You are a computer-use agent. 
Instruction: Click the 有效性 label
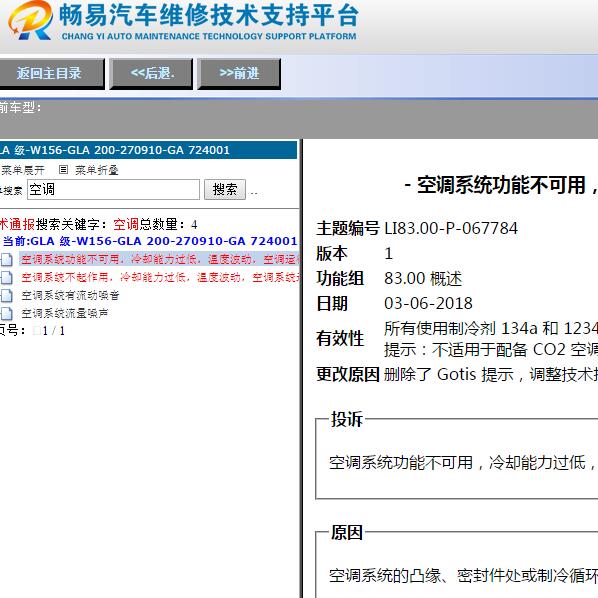point(340,338)
